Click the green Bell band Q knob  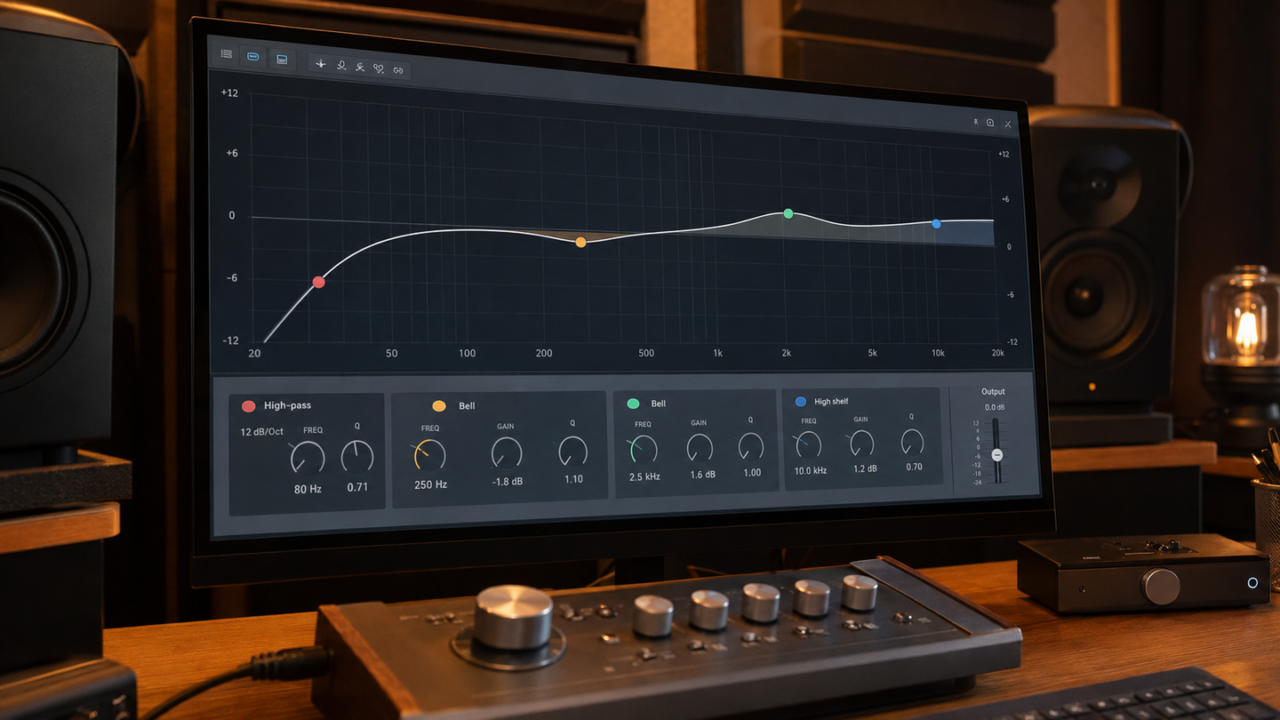coord(751,446)
